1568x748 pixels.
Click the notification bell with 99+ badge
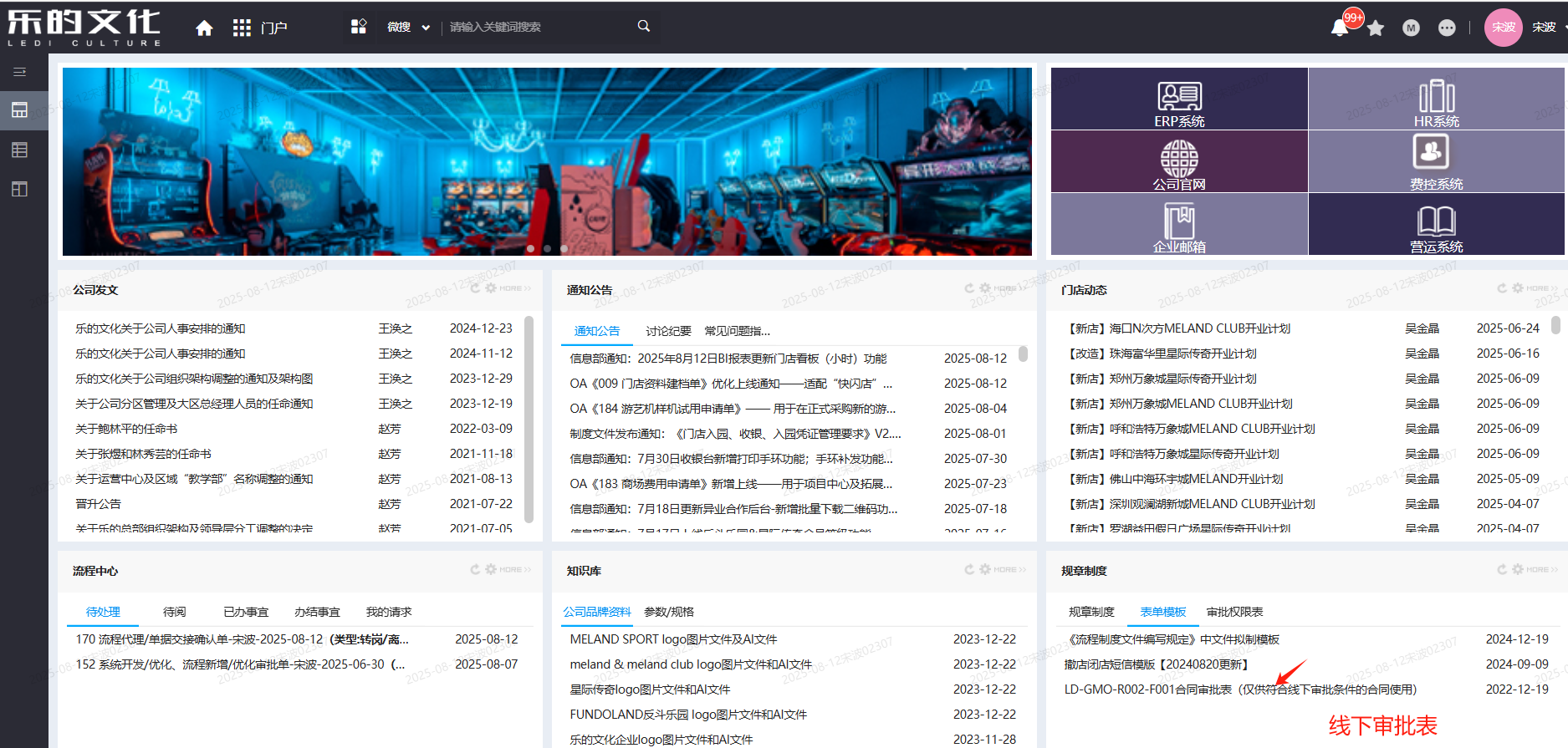click(x=1340, y=28)
